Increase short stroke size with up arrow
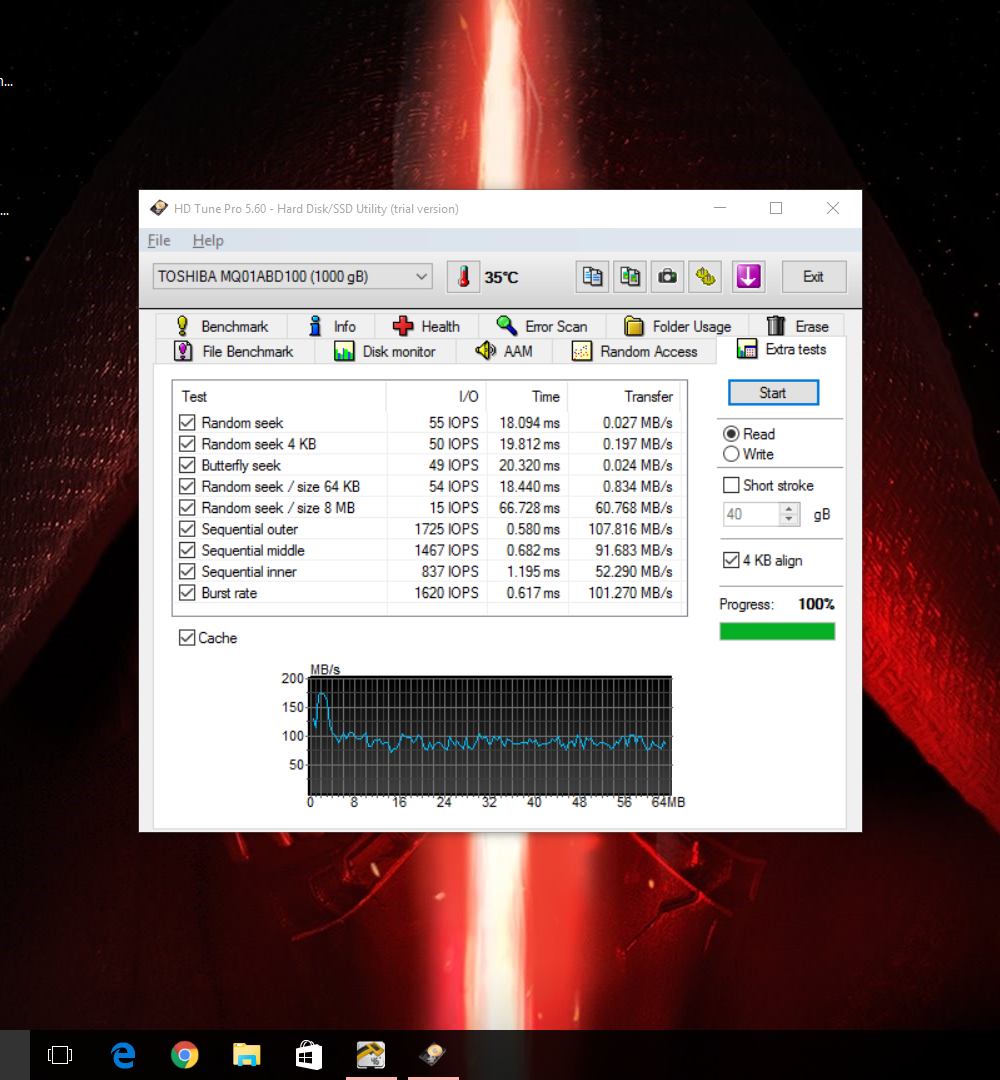The width and height of the screenshot is (1000, 1080). 789,509
